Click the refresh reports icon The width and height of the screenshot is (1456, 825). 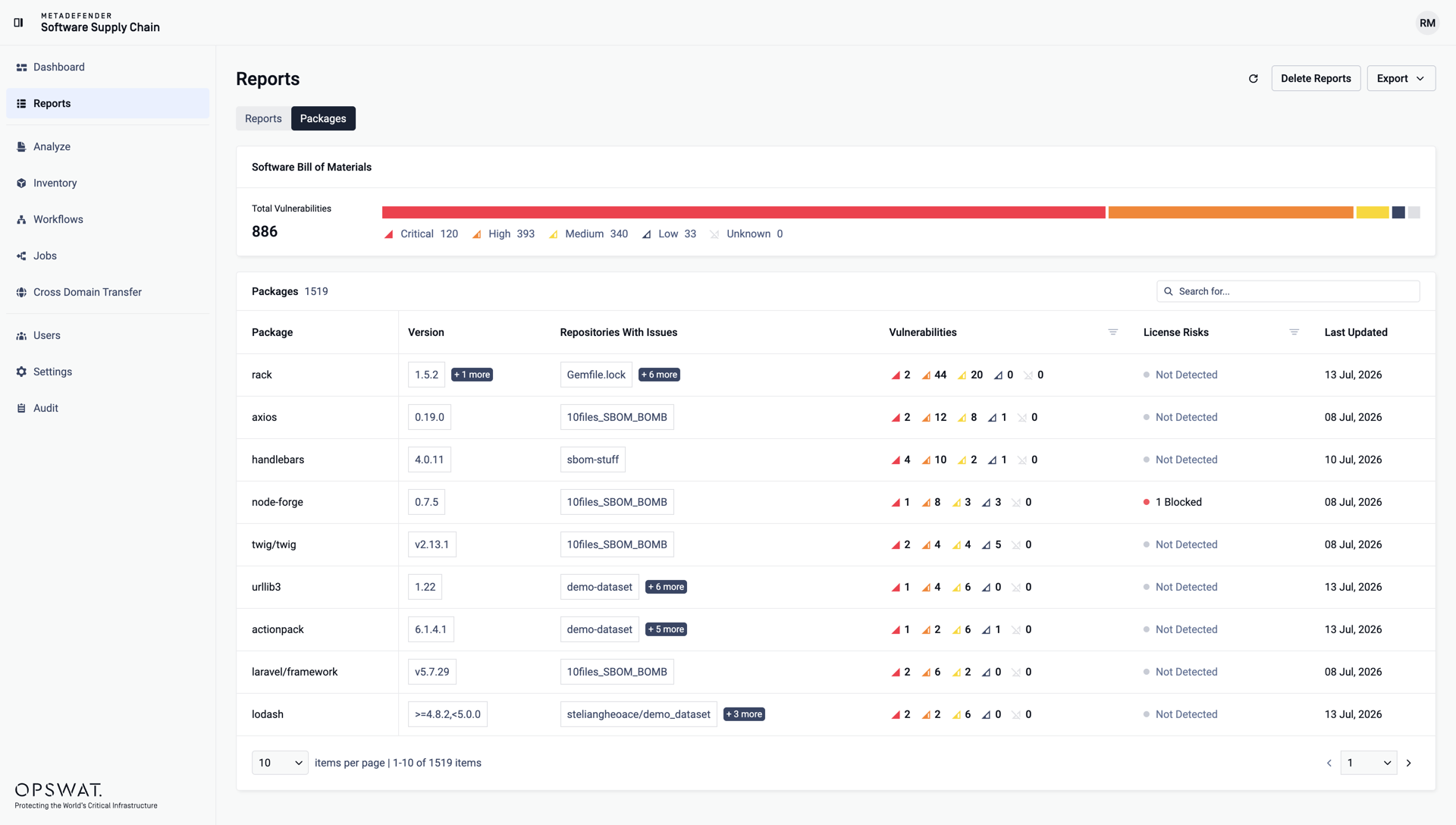click(1254, 78)
